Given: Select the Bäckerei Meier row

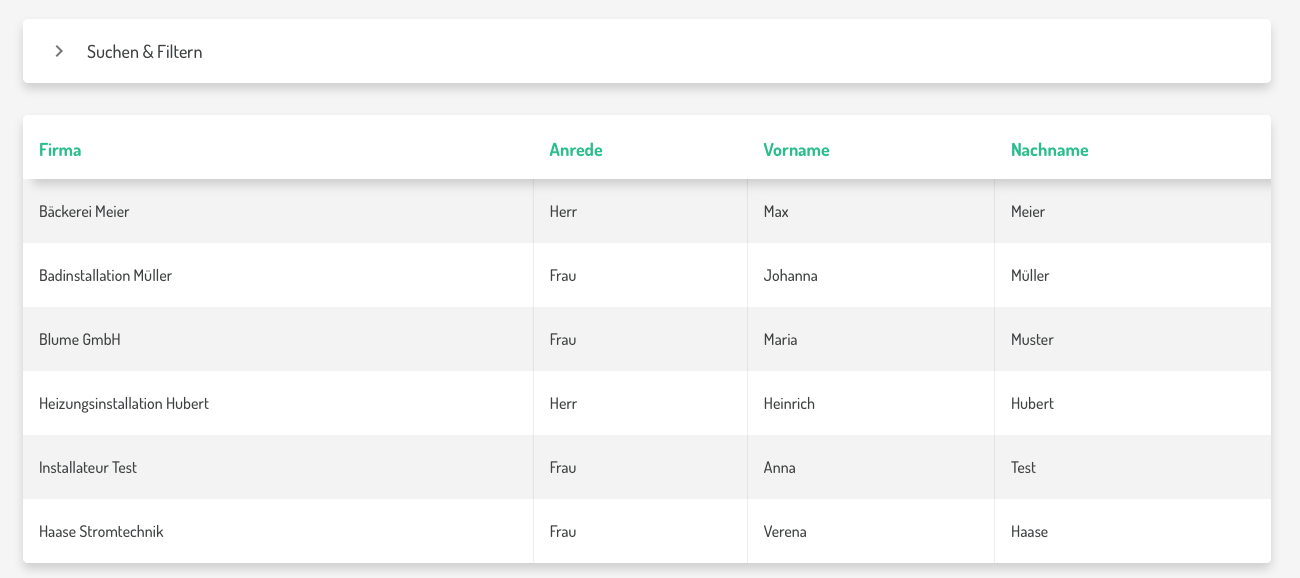Looking at the screenshot, I should 84,212.
